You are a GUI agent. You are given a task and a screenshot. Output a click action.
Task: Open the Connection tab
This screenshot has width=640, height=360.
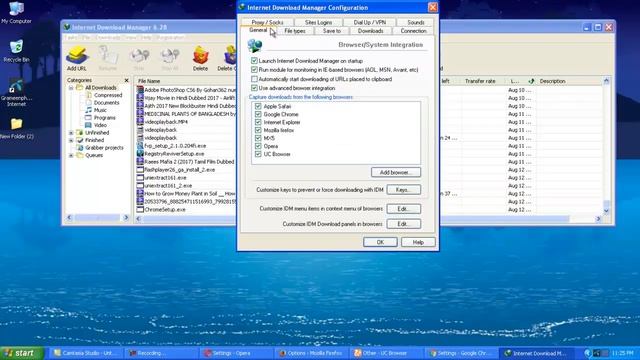tap(413, 31)
